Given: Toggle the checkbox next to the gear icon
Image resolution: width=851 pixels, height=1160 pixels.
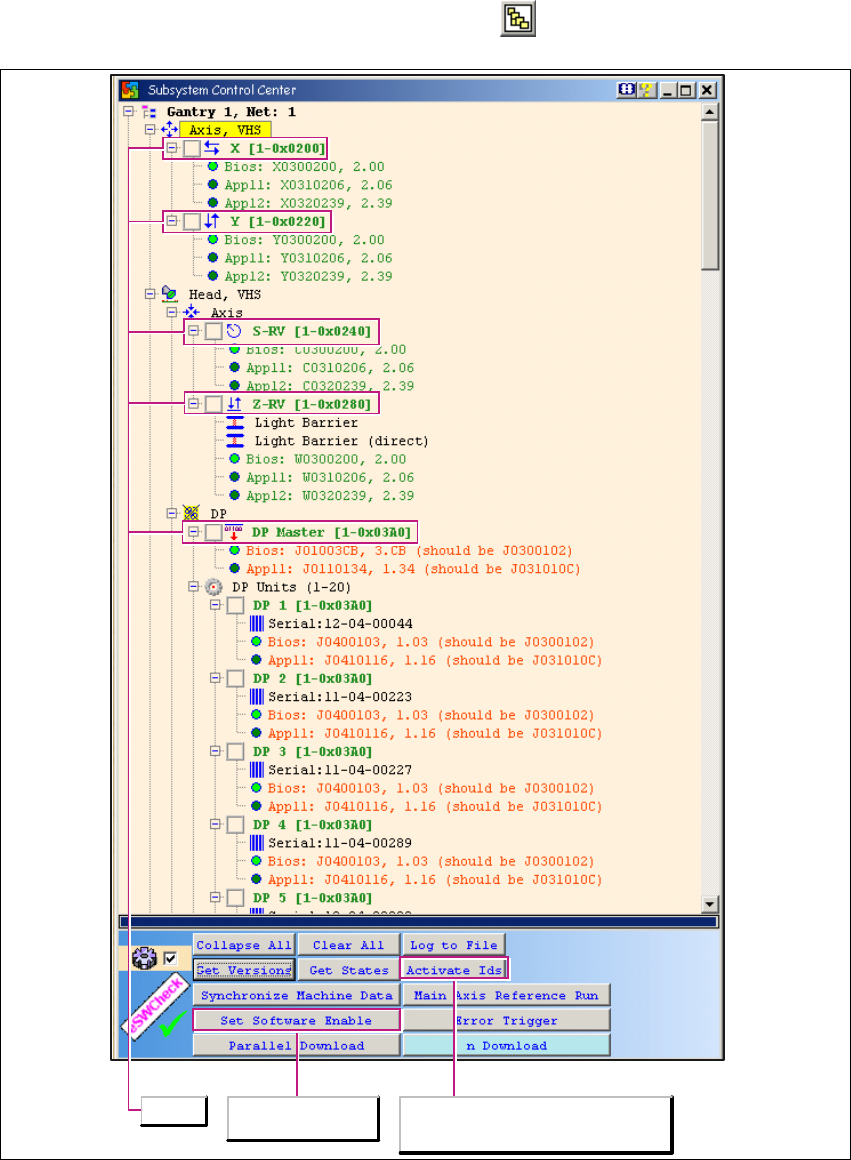Looking at the screenshot, I should click(x=170, y=958).
